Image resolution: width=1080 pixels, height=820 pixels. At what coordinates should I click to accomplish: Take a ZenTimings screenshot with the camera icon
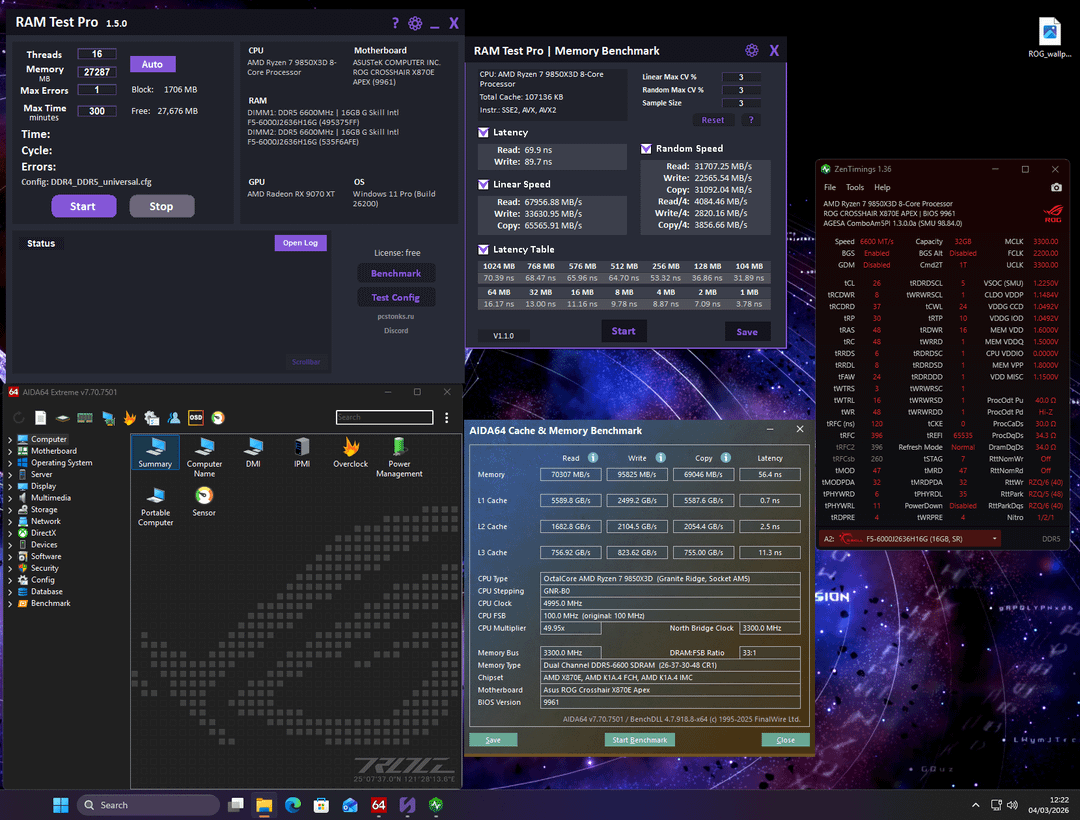tap(1057, 187)
